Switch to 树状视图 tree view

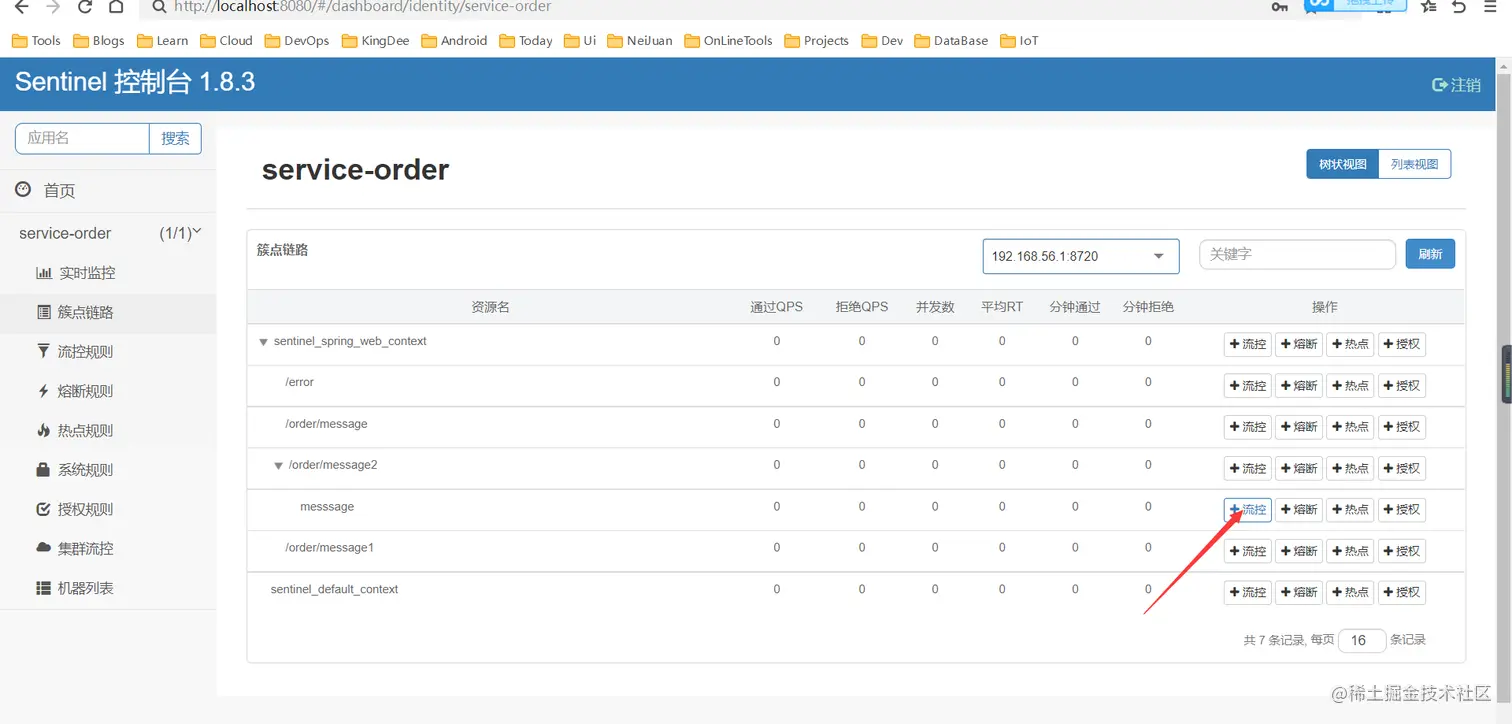(x=1342, y=164)
